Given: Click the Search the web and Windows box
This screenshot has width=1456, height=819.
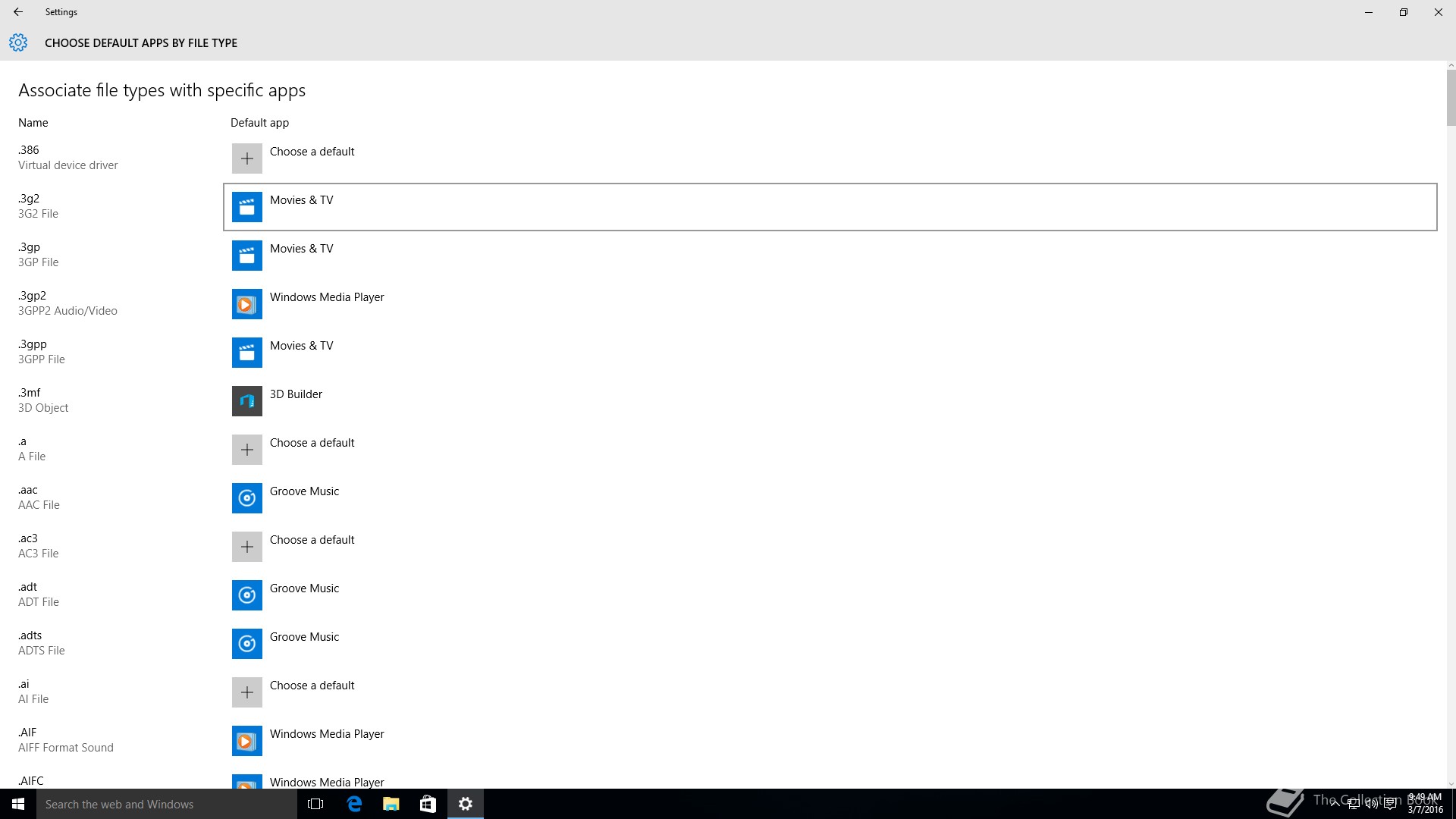Looking at the screenshot, I should 167,804.
